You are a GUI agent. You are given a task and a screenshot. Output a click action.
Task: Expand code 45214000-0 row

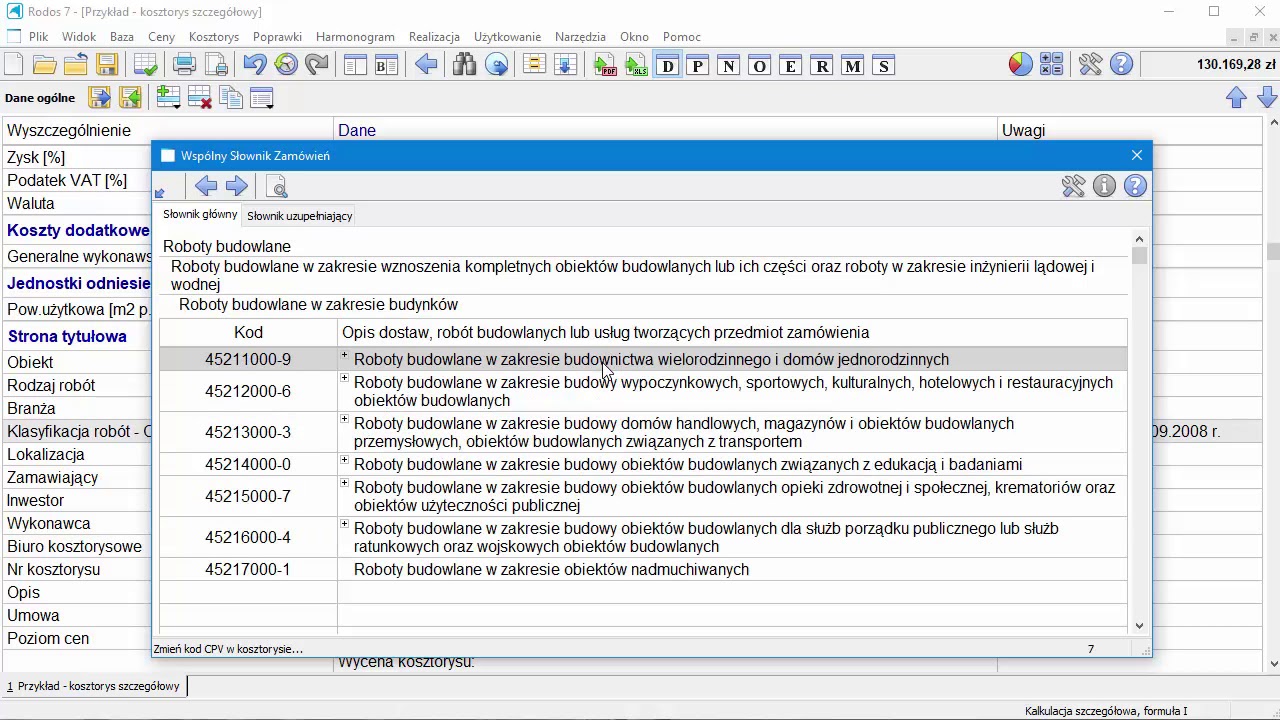(345, 461)
